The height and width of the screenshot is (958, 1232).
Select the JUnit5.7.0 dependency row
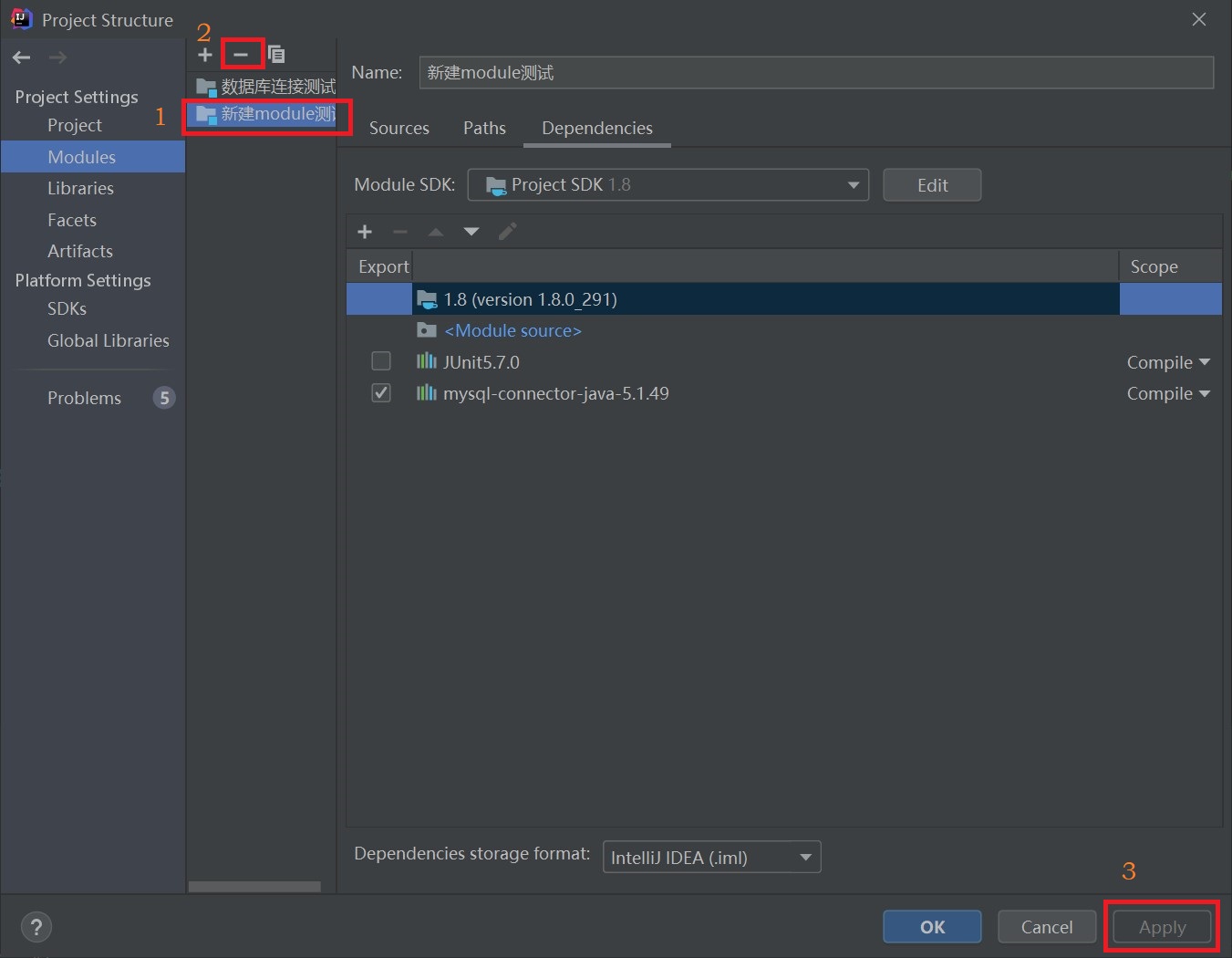pyautogui.click(x=783, y=362)
